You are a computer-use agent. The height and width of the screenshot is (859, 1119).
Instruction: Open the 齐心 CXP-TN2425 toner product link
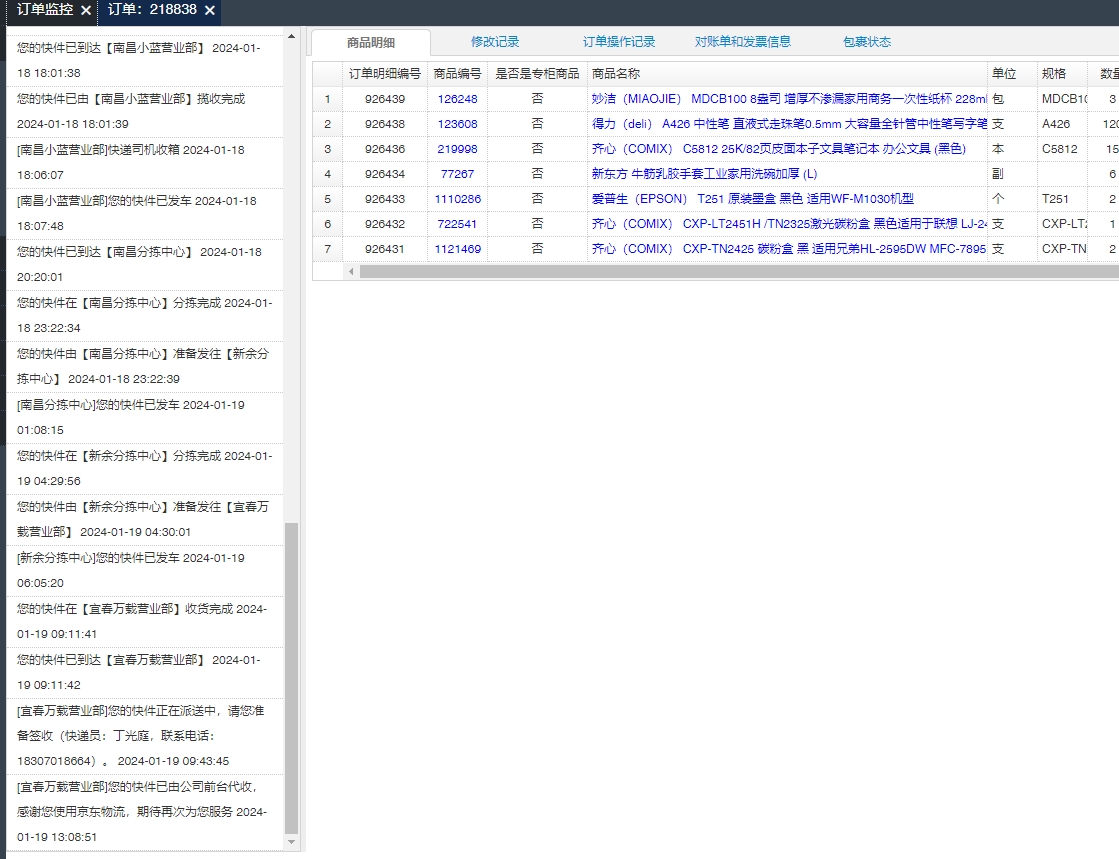789,248
